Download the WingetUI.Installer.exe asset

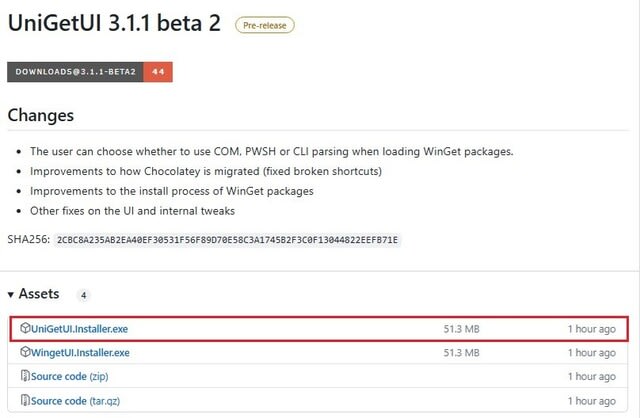pos(80,352)
